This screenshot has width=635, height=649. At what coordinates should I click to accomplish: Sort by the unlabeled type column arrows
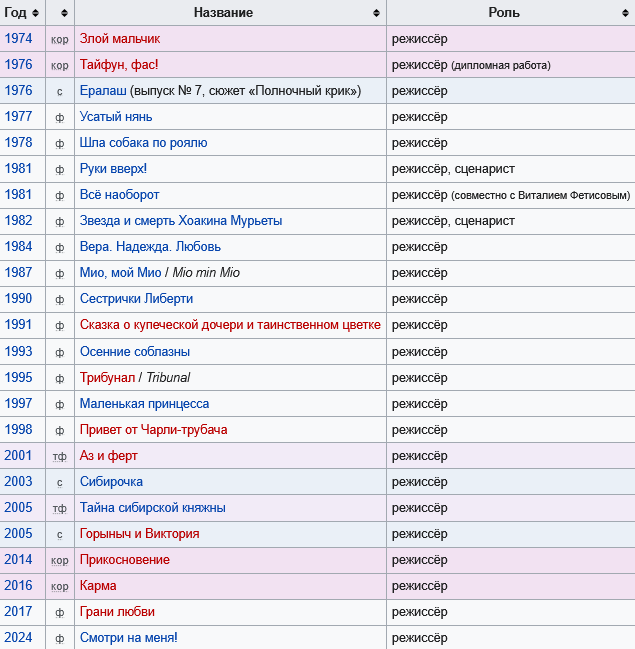click(x=64, y=13)
